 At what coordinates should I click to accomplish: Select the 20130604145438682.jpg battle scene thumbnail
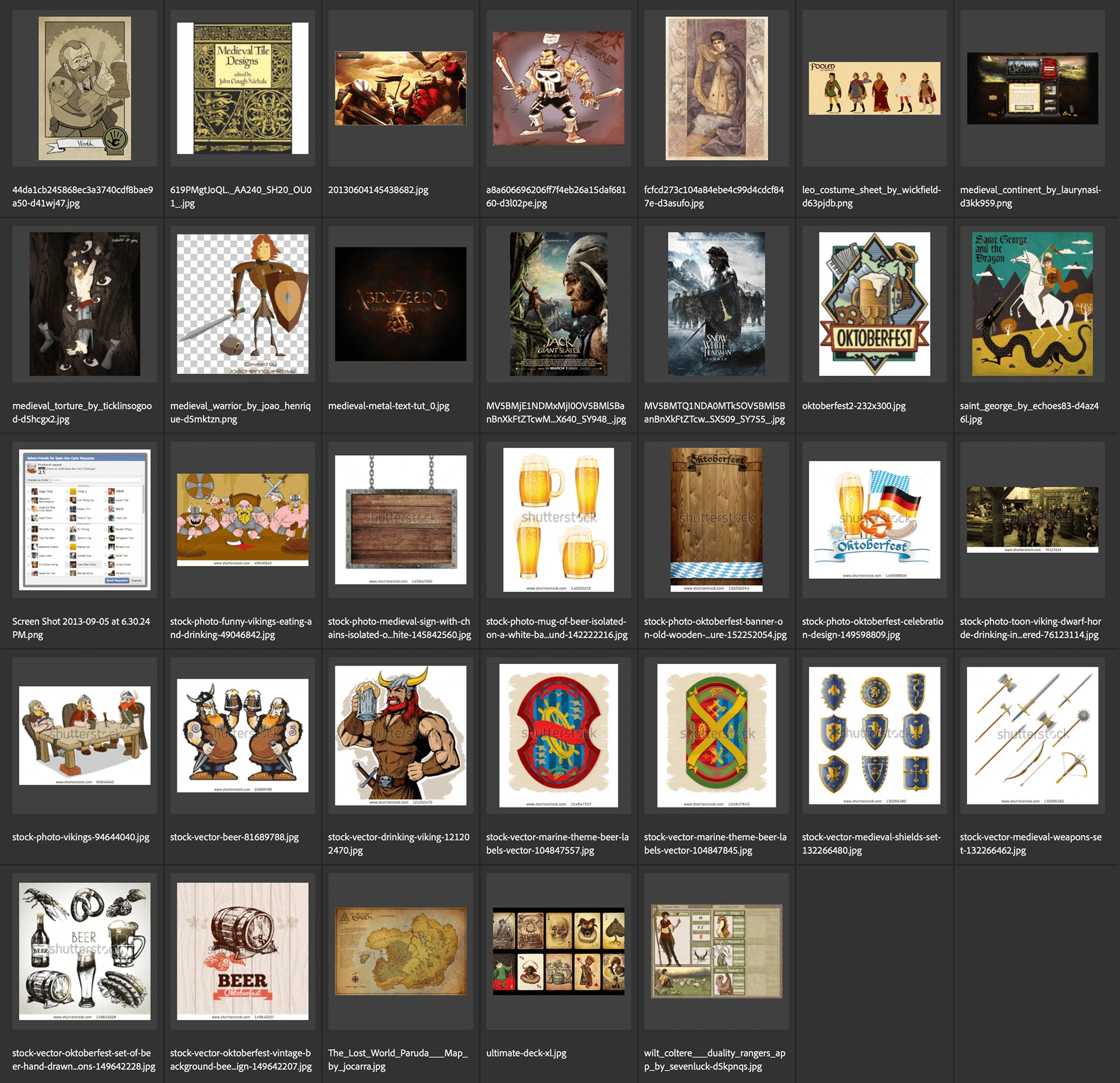pyautogui.click(x=401, y=88)
